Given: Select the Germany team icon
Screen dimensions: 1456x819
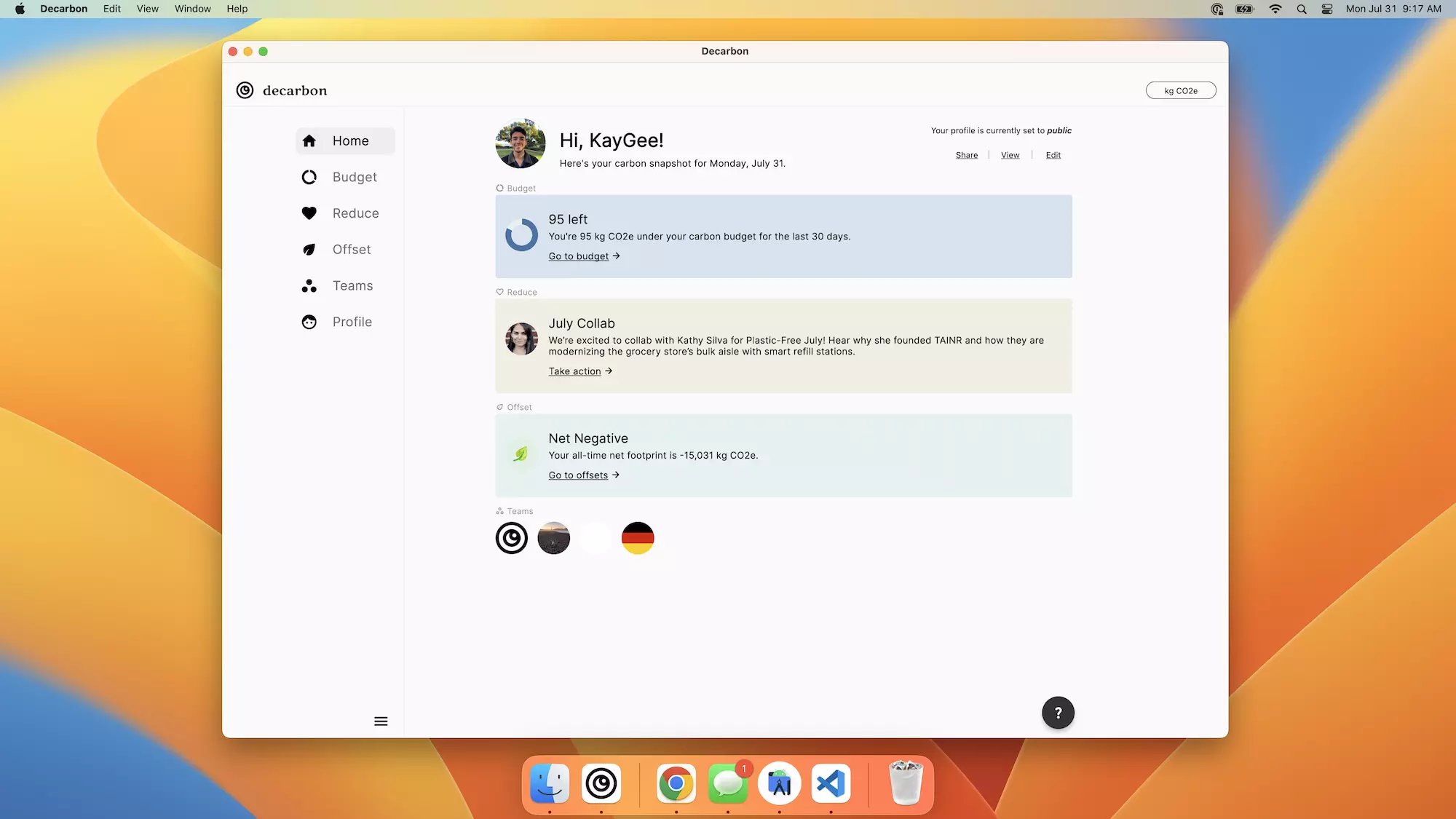Looking at the screenshot, I should point(638,537).
